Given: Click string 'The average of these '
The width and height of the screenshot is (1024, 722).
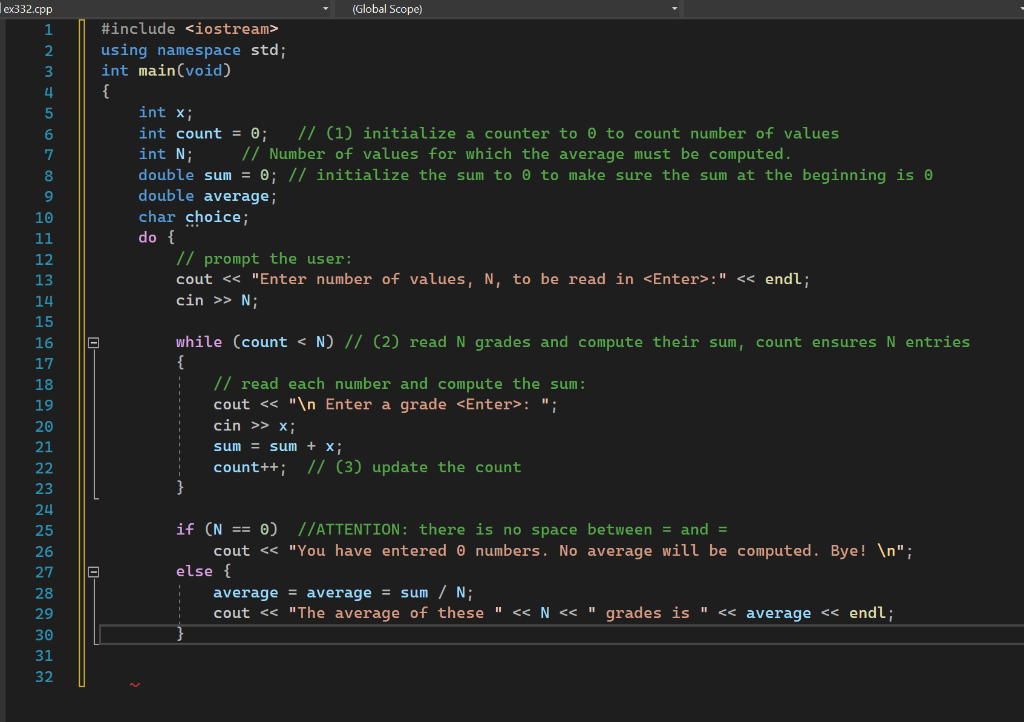Looking at the screenshot, I should click(x=395, y=614).
